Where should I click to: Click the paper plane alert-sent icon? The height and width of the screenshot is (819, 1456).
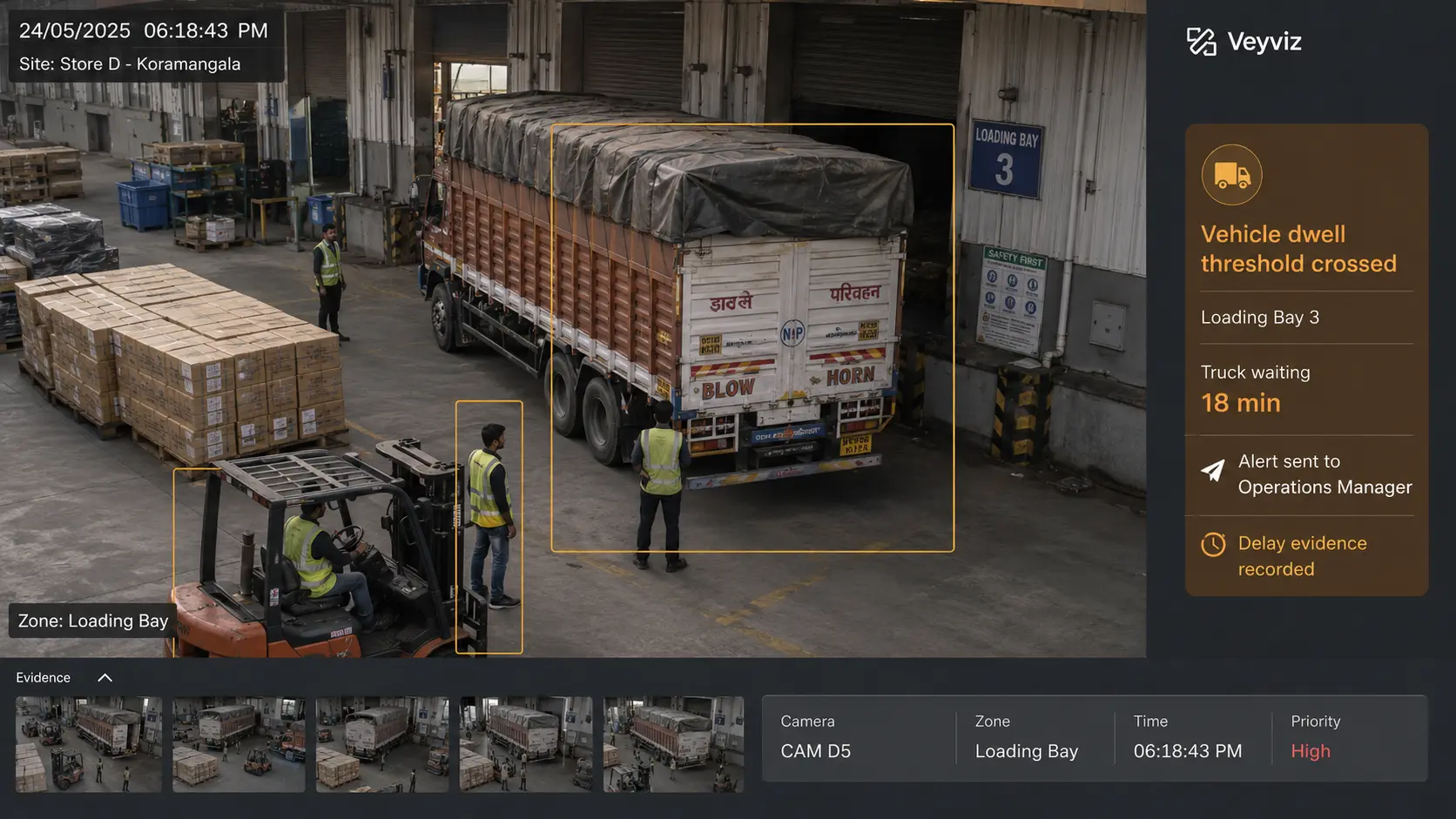pyautogui.click(x=1213, y=471)
